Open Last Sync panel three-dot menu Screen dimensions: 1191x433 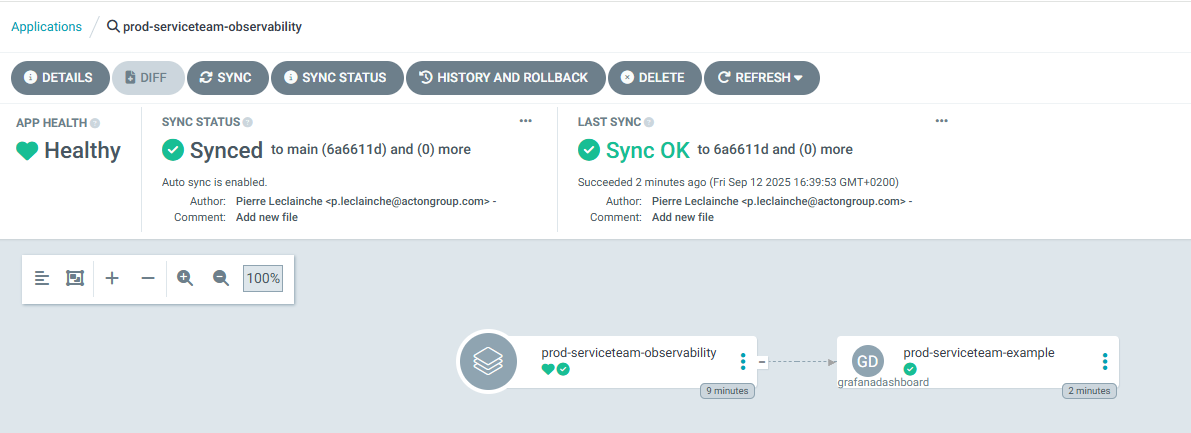[941, 121]
